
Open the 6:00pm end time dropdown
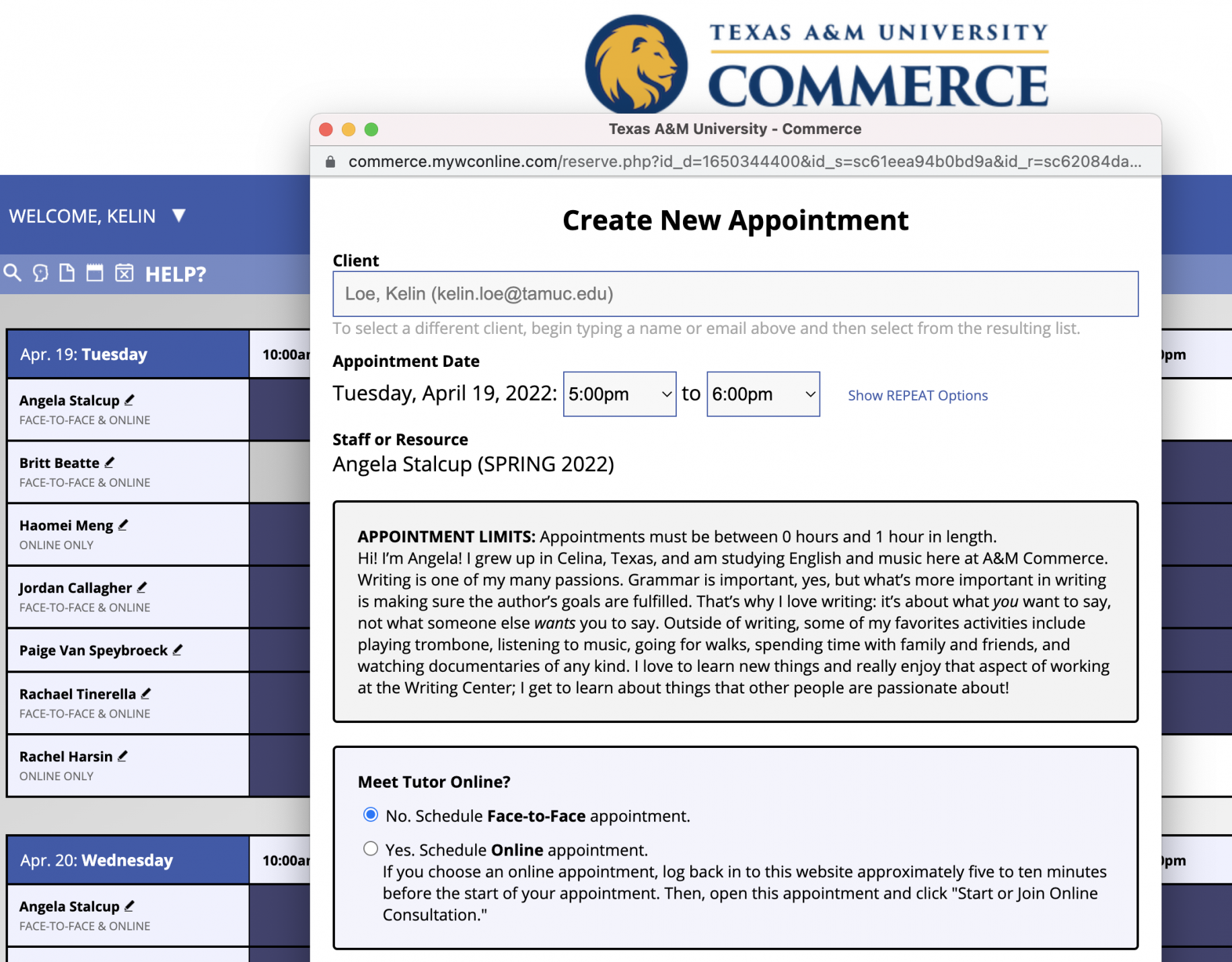click(x=763, y=394)
